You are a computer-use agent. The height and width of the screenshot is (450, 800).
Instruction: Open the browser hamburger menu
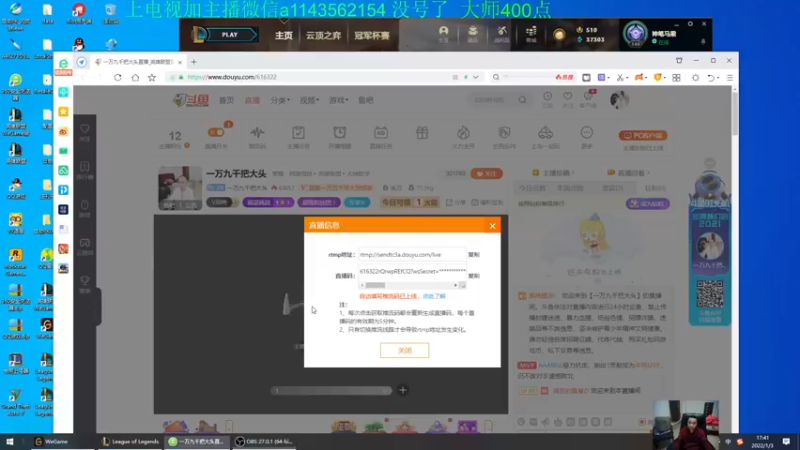730,78
